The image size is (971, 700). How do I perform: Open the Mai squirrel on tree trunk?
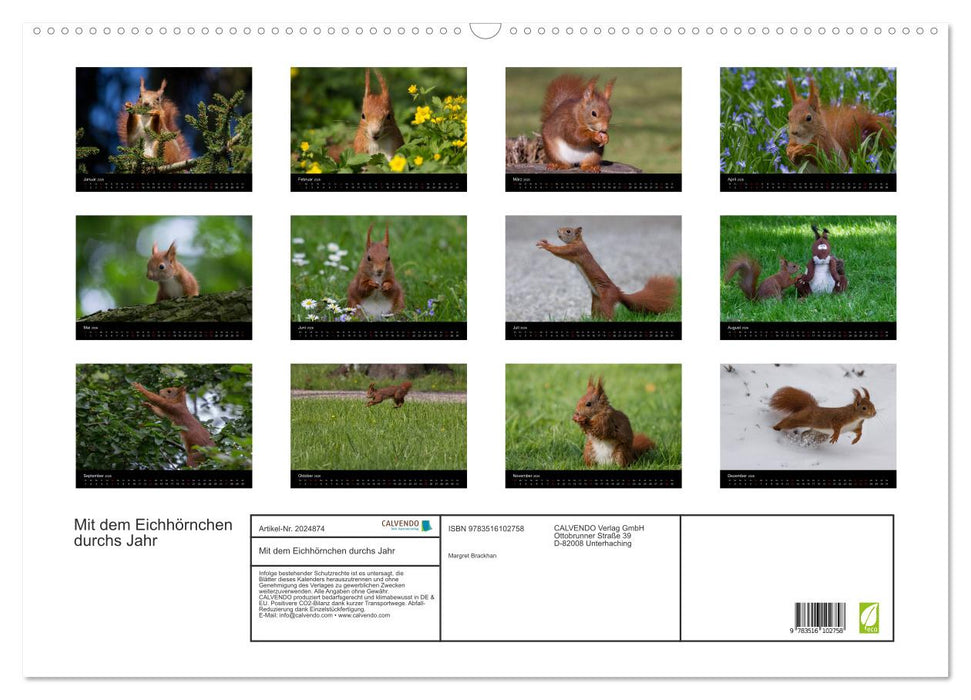coord(164,270)
